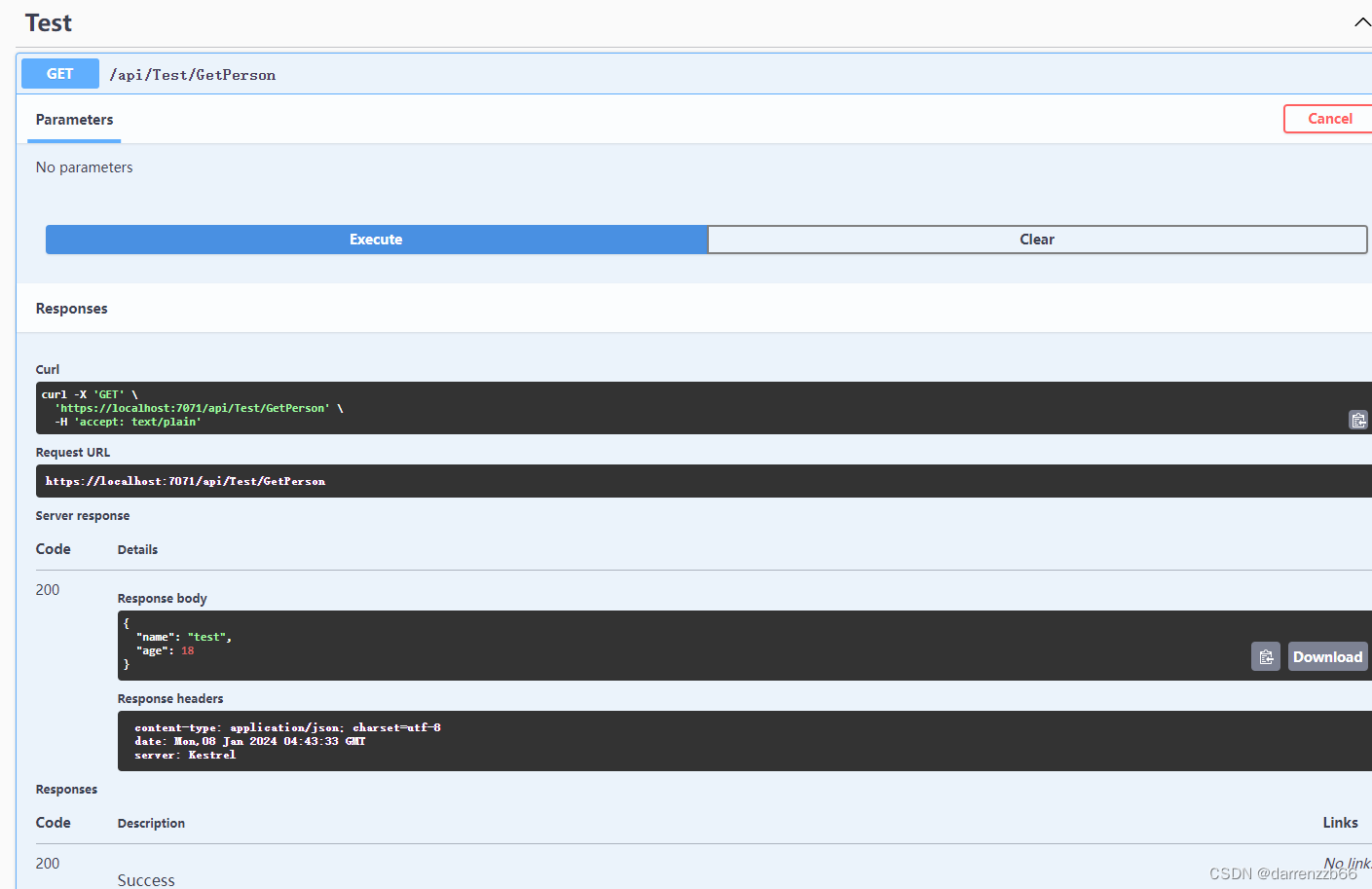Screen dimensions: 1372x889
Task: Click the Test section heading
Action: point(48,22)
